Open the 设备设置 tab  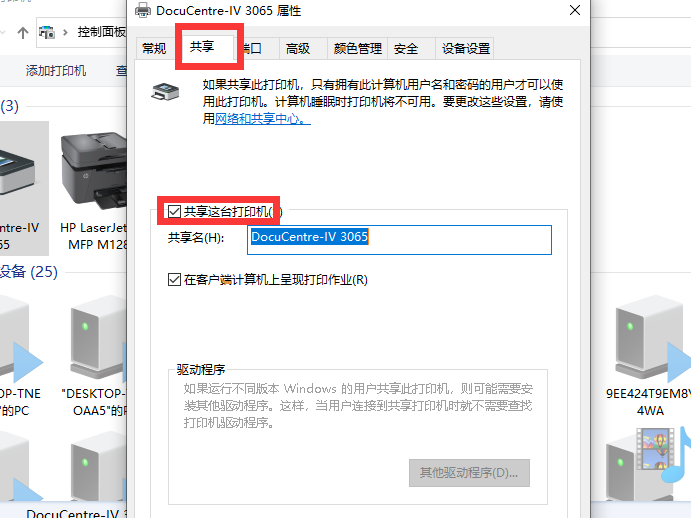(466, 48)
